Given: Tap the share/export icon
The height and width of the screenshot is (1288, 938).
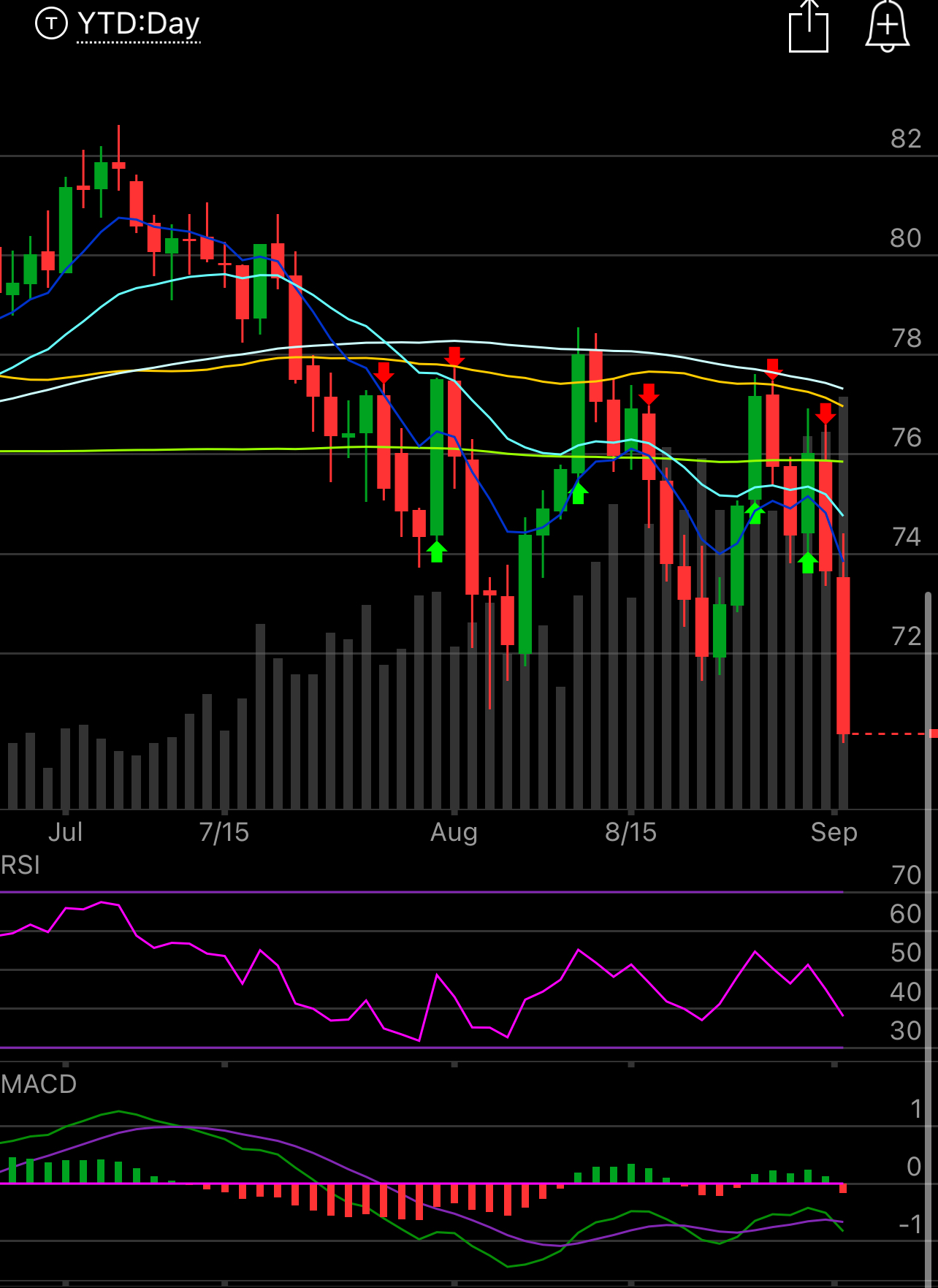Looking at the screenshot, I should [809, 26].
